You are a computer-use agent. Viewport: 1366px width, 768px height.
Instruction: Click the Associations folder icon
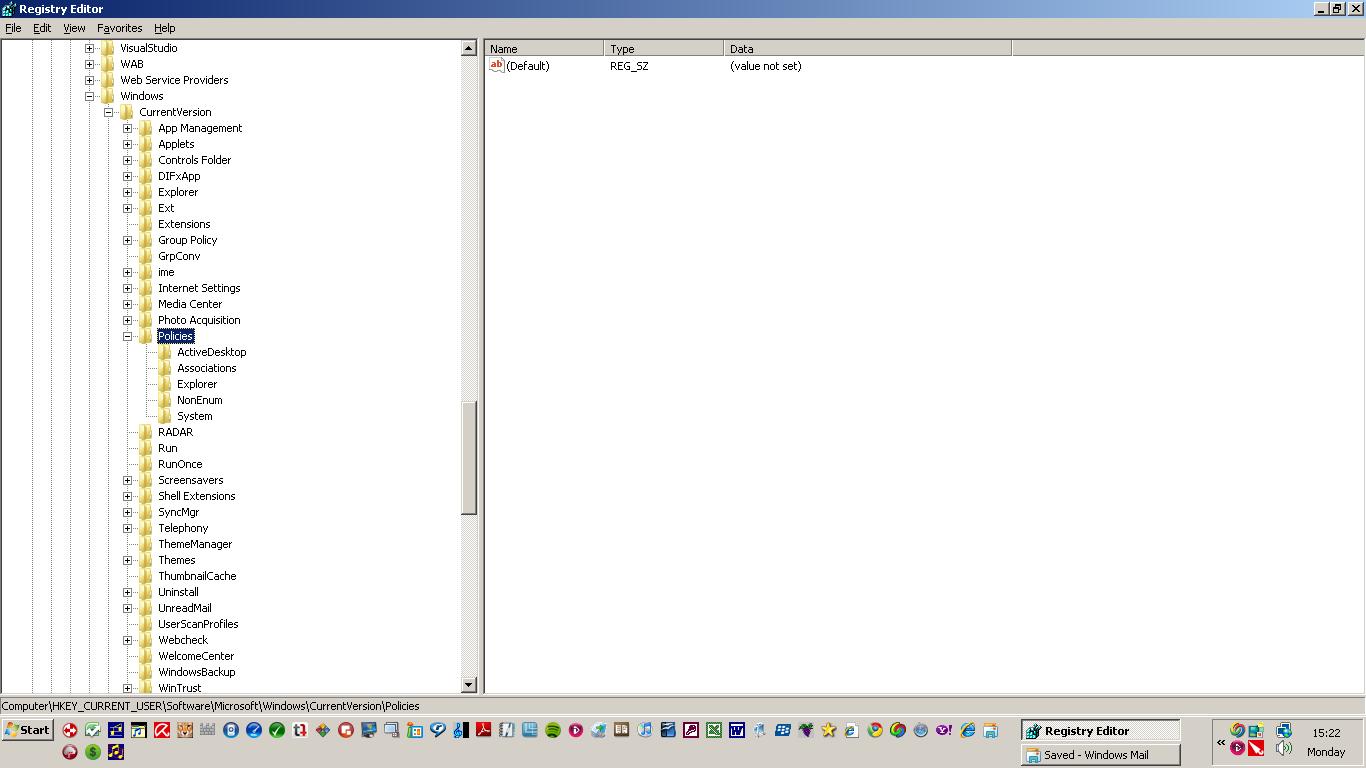[x=165, y=368]
